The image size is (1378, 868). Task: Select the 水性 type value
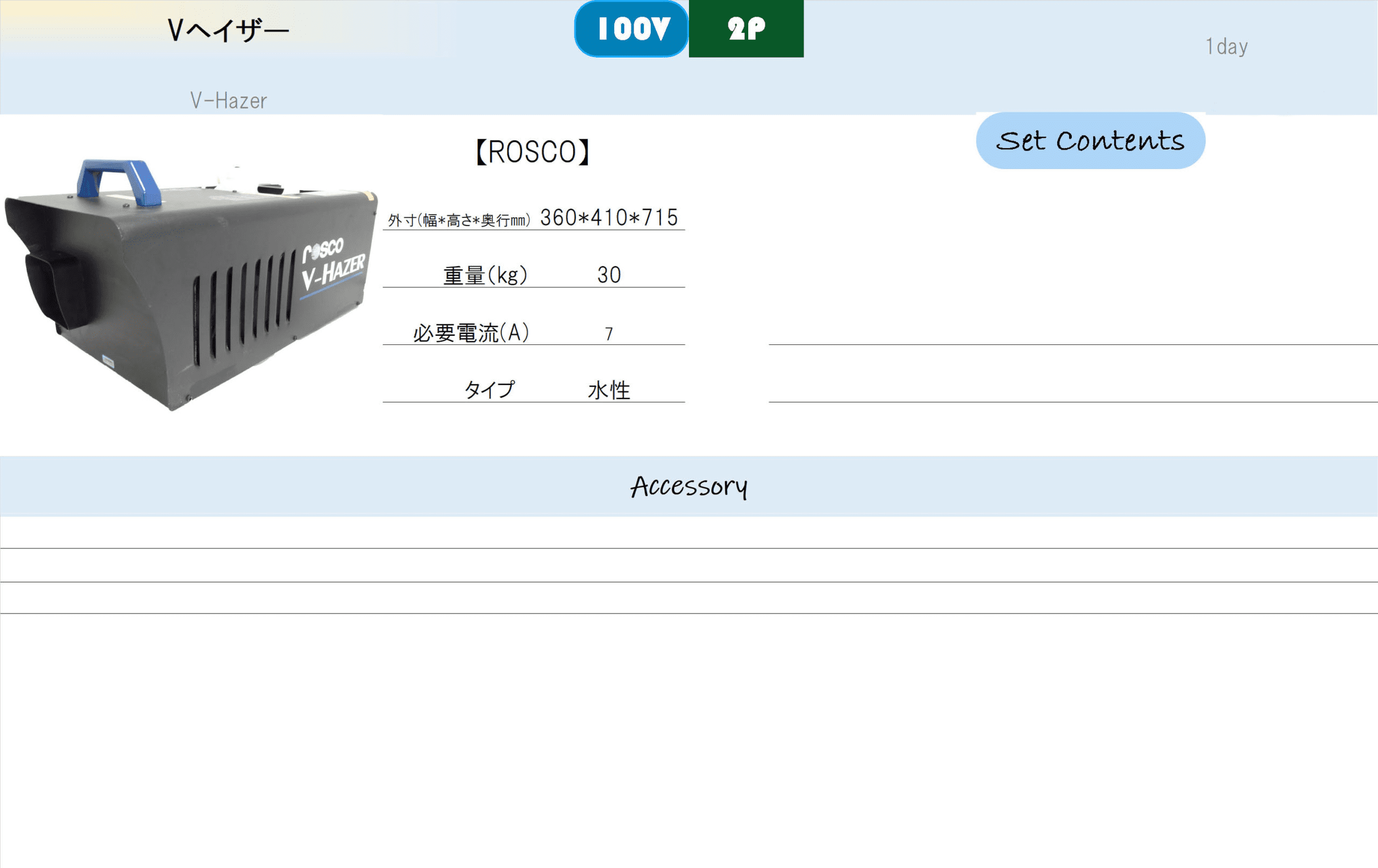coord(609,390)
